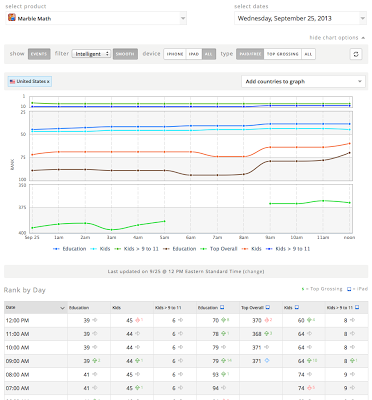The height and width of the screenshot is (400, 372).
Task: Click the iPad icon in Kids > 9 to 11 header
Action: point(357,307)
